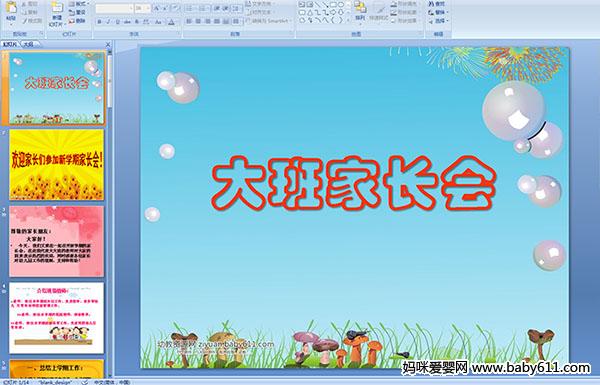Open the Change Case Aa menu
The width and height of the screenshot is (600, 385).
(x=158, y=22)
